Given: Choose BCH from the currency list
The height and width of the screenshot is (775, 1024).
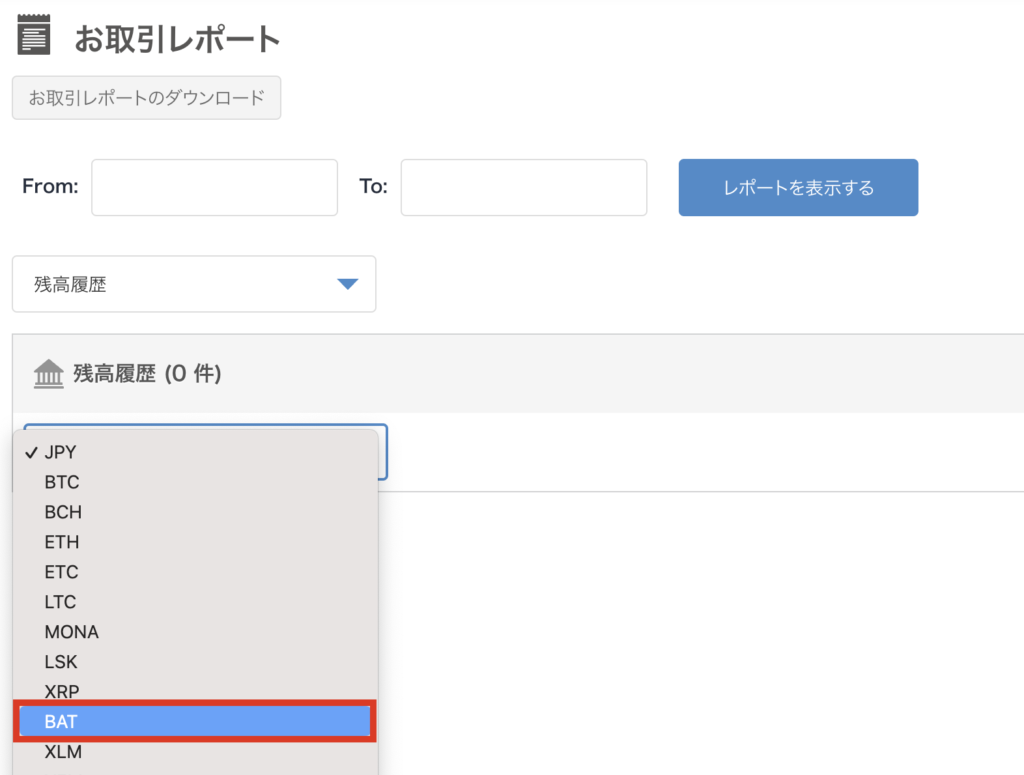Looking at the screenshot, I should (x=195, y=512).
